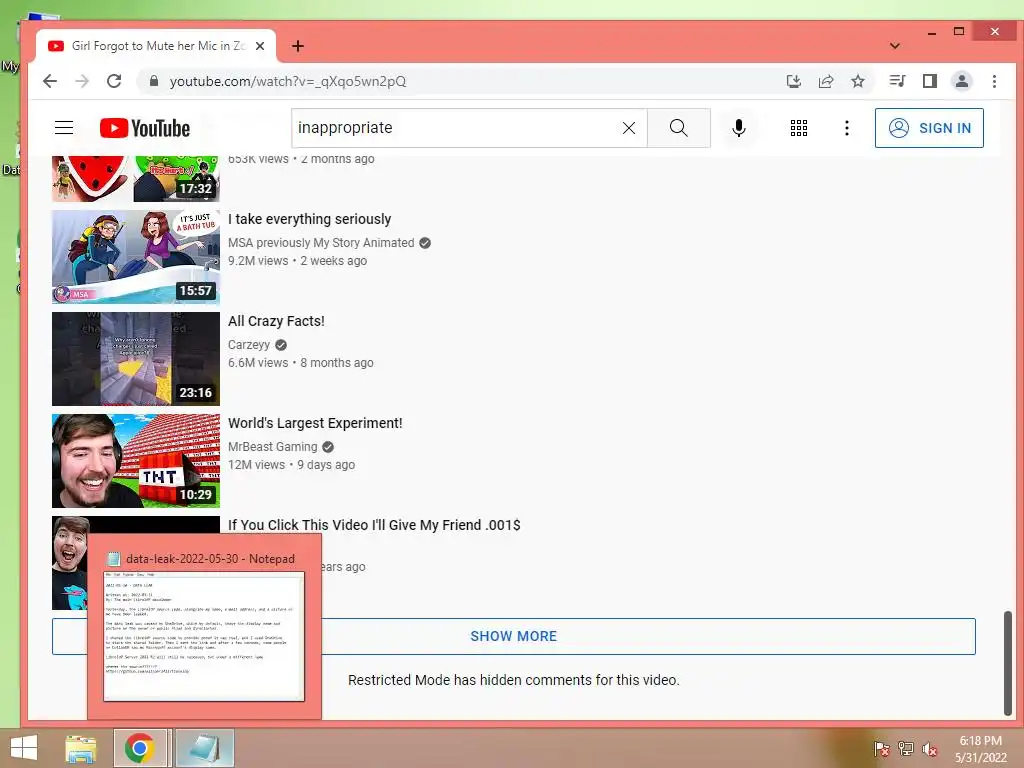
Task: Open the media control icon in Chrome
Action: point(897,81)
